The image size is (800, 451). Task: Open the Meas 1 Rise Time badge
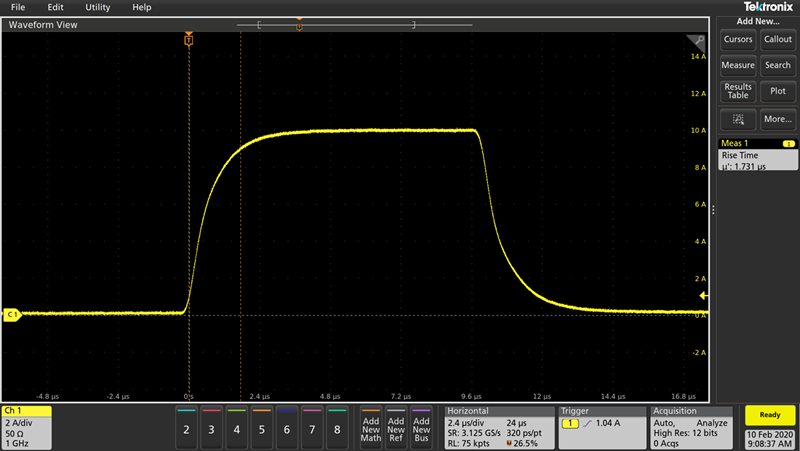759,156
